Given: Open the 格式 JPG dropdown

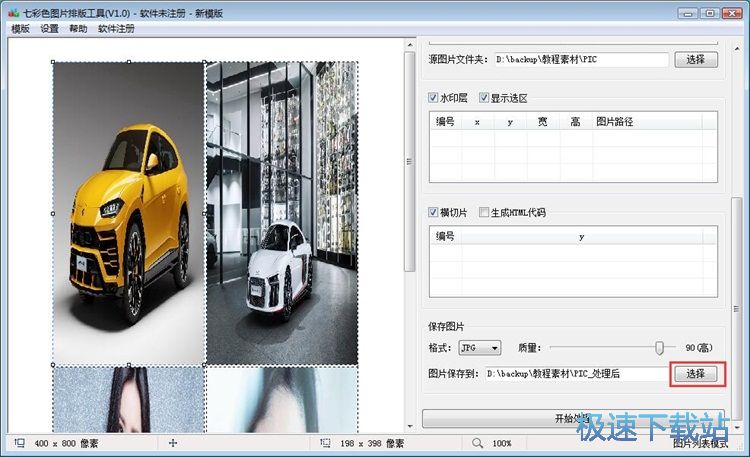Looking at the screenshot, I should pyautogui.click(x=479, y=348).
